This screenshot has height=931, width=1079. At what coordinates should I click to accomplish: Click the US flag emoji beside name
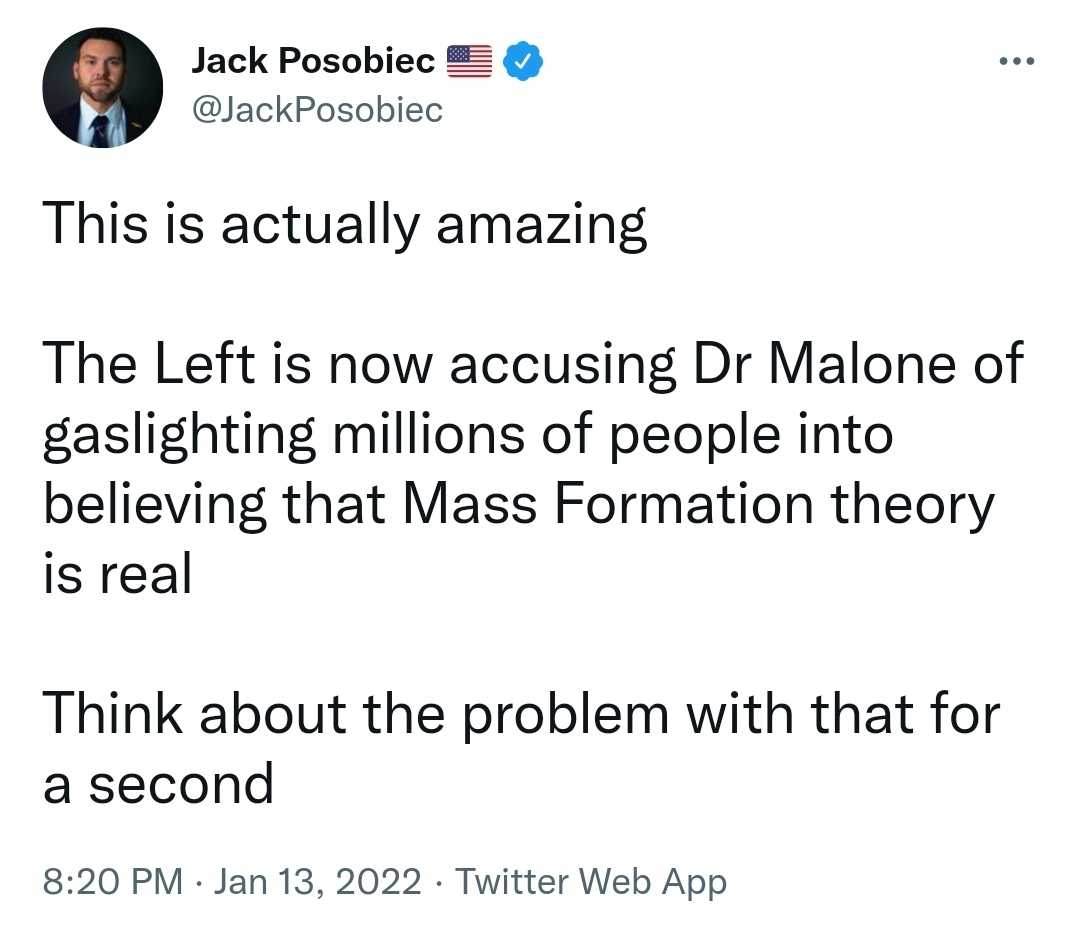click(x=469, y=61)
